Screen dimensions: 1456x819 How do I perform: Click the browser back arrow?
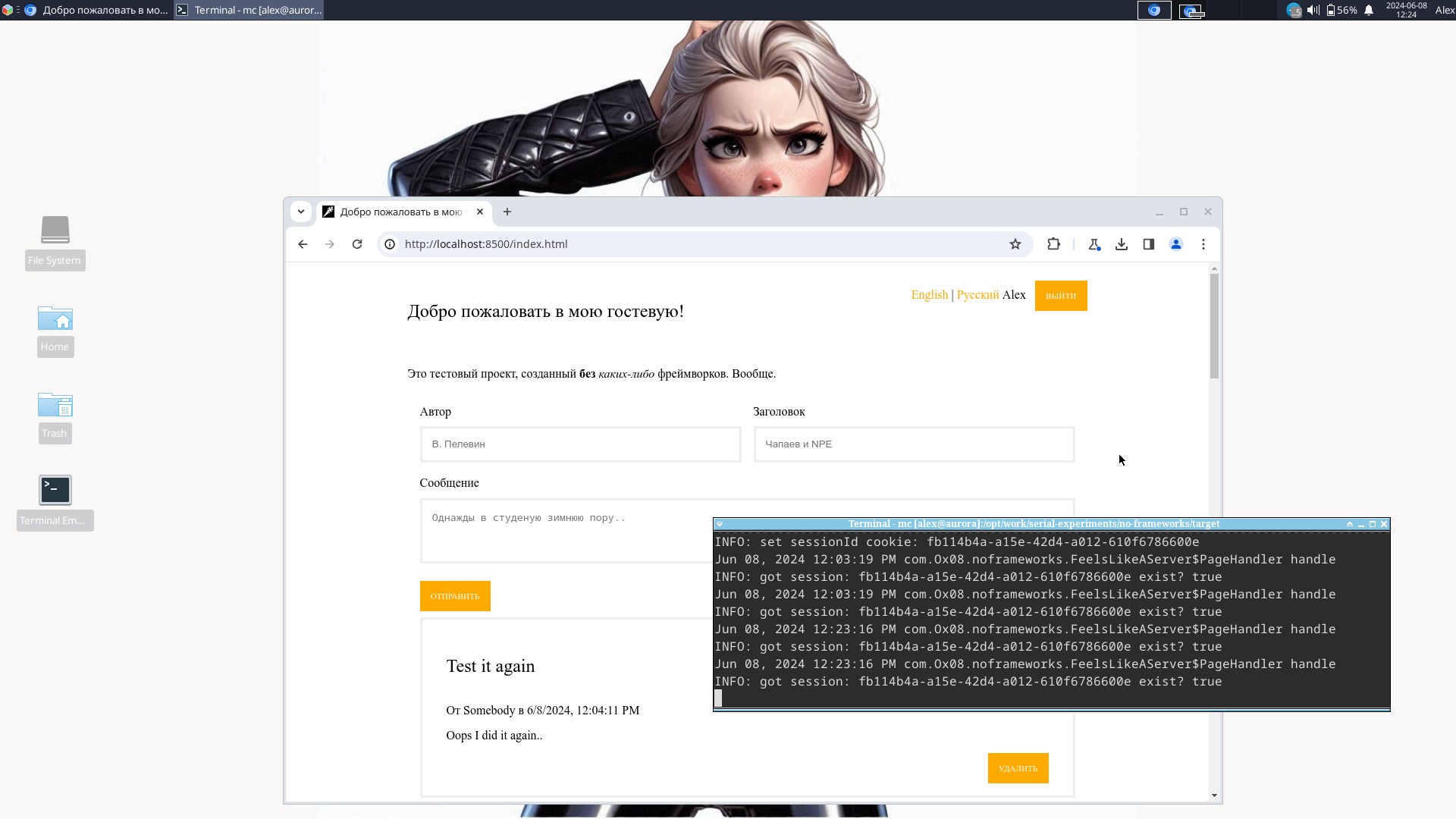coord(303,244)
